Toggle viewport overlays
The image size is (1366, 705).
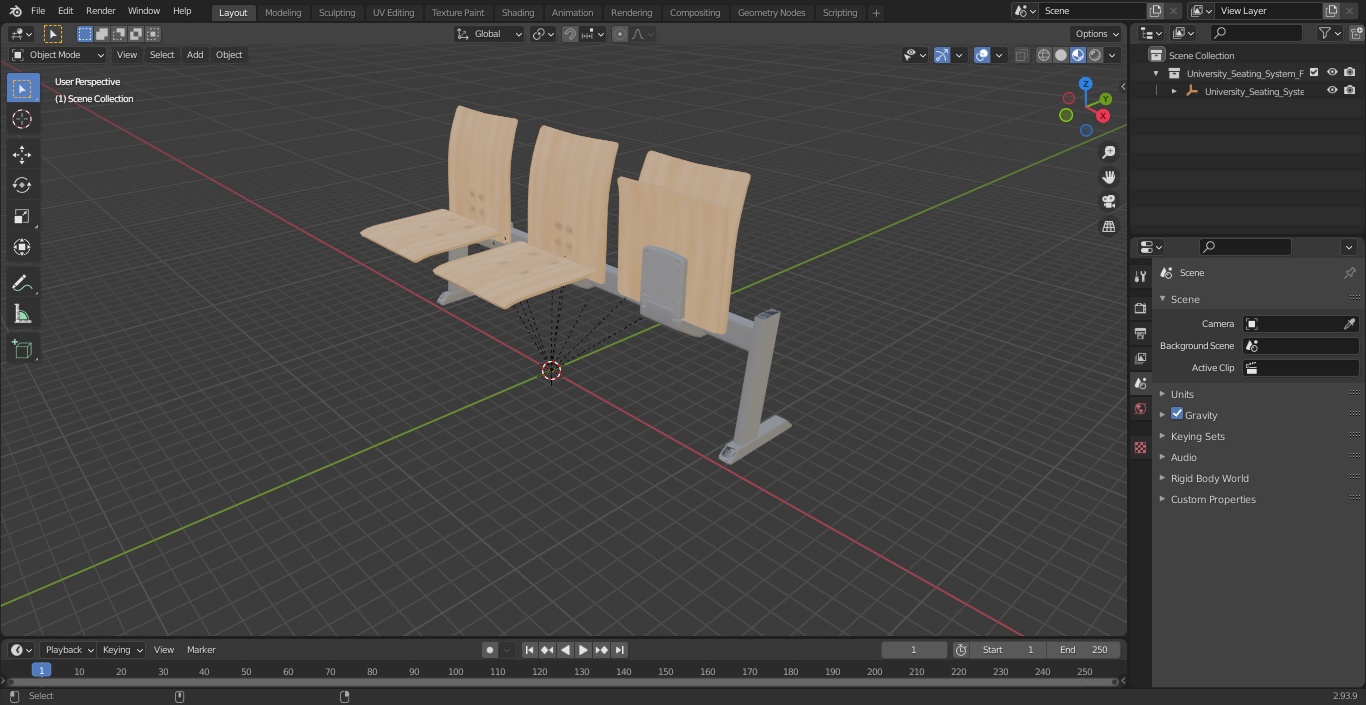[982, 55]
